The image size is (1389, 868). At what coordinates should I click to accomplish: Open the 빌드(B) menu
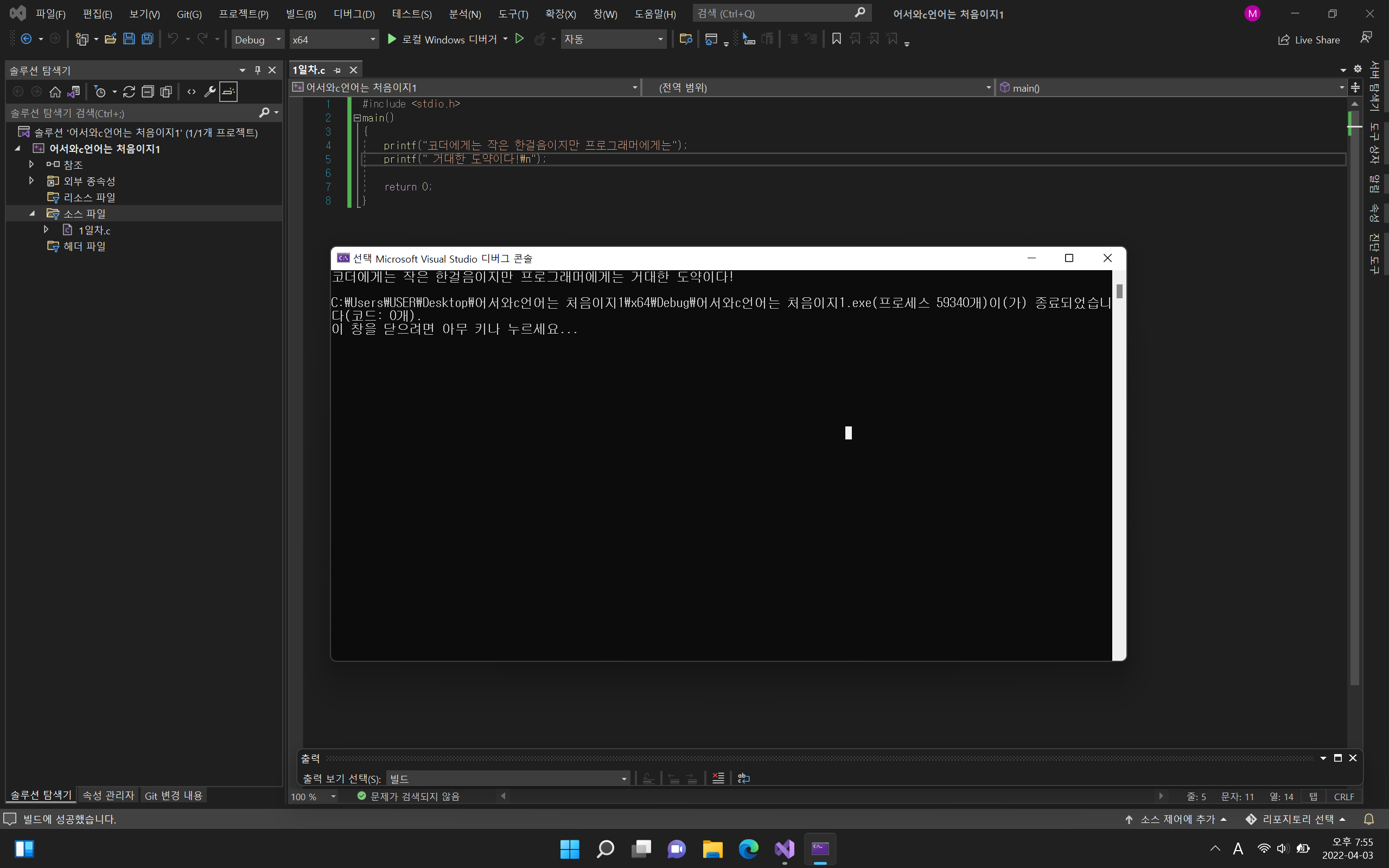[301, 14]
